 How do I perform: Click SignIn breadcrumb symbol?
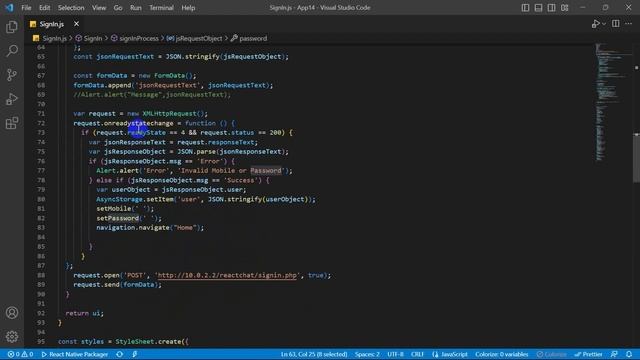pos(93,38)
